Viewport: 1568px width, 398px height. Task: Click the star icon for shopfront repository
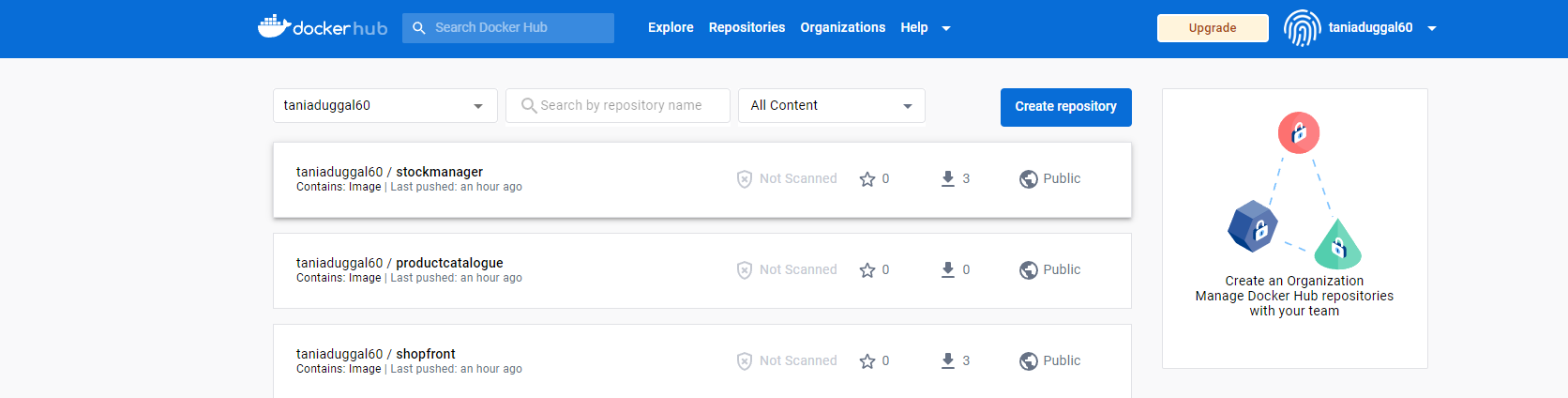pyautogui.click(x=867, y=361)
